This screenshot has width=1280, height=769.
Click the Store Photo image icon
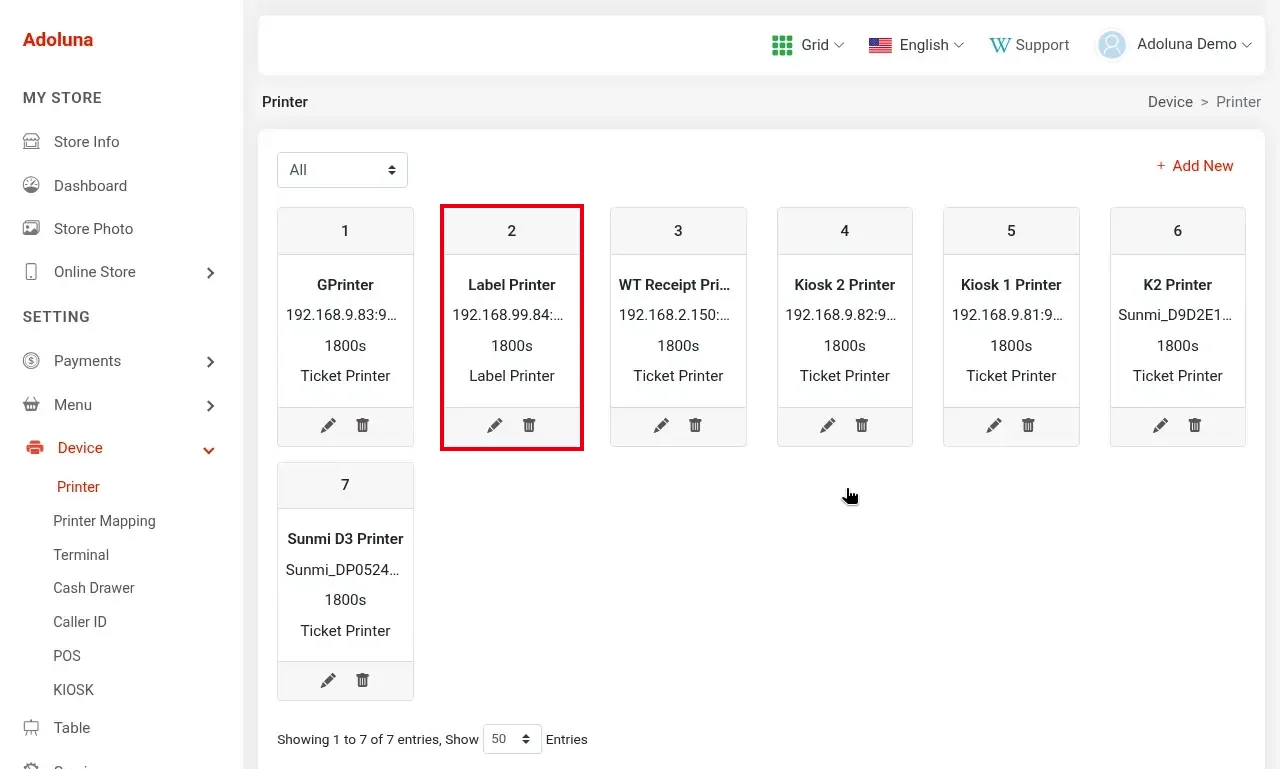coord(31,228)
